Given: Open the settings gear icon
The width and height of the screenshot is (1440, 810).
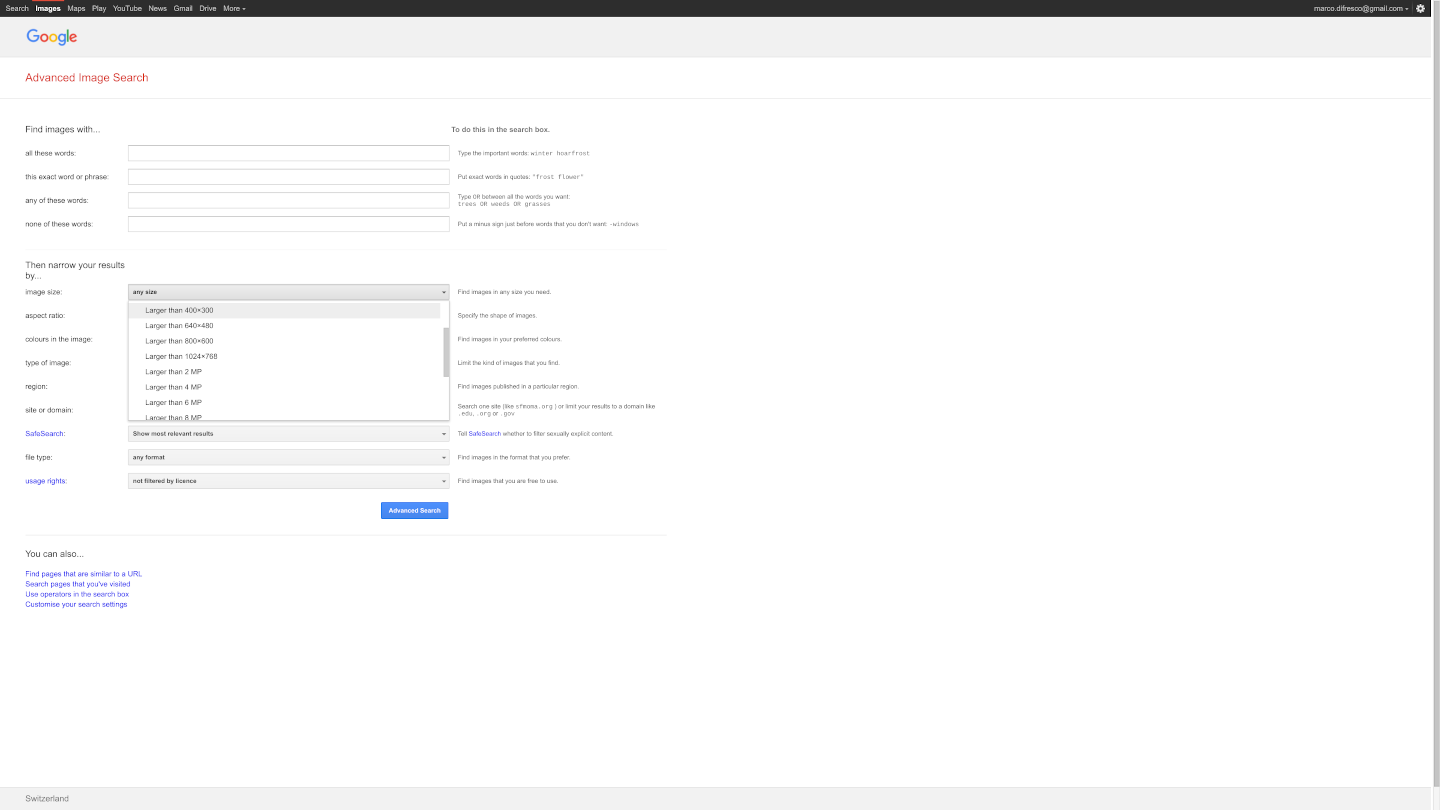Looking at the screenshot, I should (x=1420, y=8).
